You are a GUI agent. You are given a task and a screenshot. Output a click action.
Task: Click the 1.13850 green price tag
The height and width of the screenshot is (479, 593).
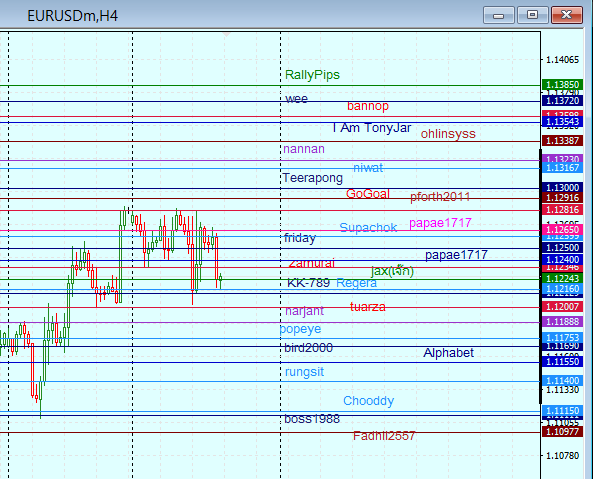pos(562,85)
